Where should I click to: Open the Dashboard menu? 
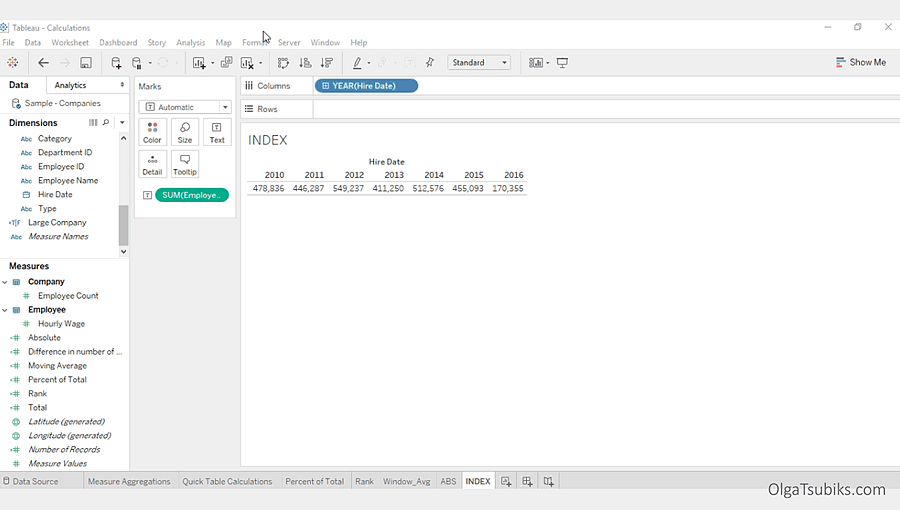[118, 42]
